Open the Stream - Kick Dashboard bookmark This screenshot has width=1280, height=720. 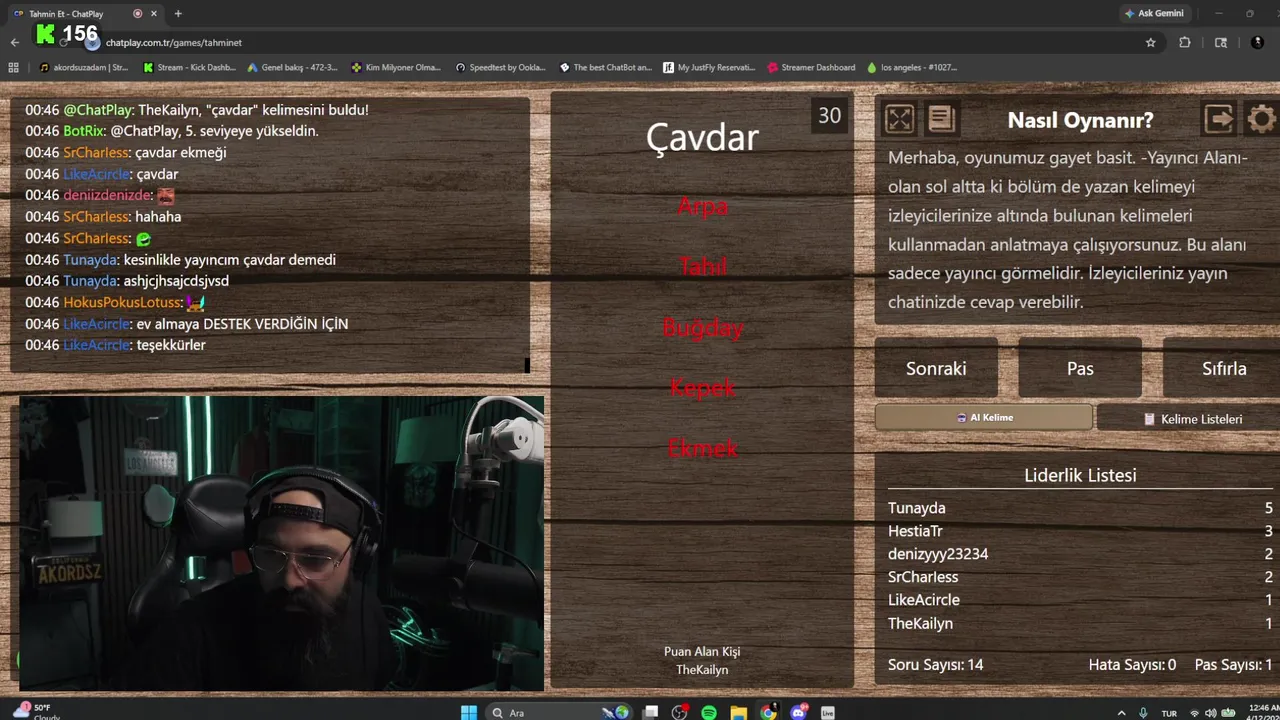[189, 68]
